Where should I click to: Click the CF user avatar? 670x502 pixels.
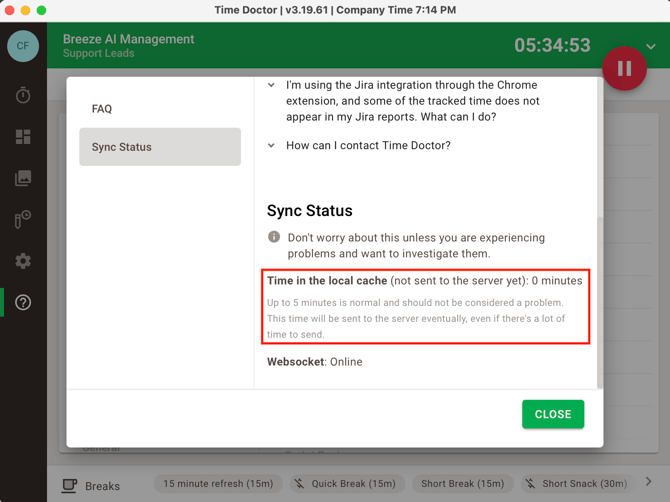[23, 46]
